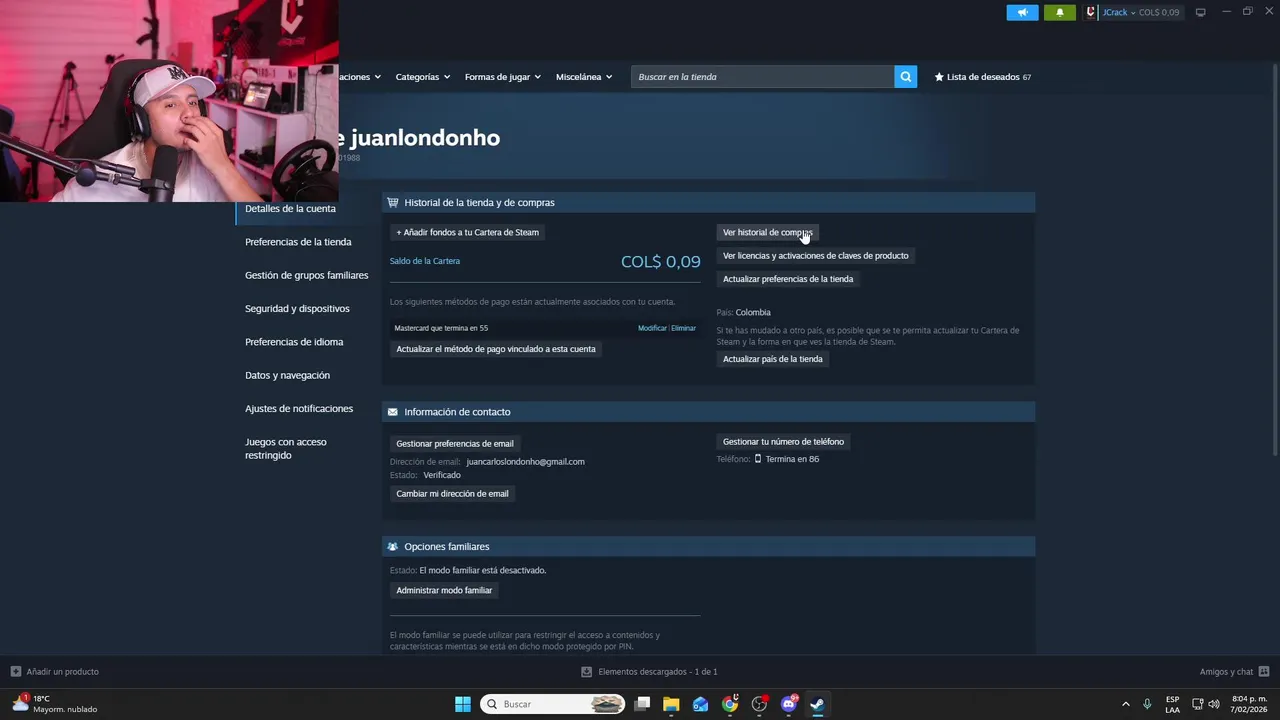Click Eliminar for the Mastercard
The width and height of the screenshot is (1280, 720).
(684, 328)
